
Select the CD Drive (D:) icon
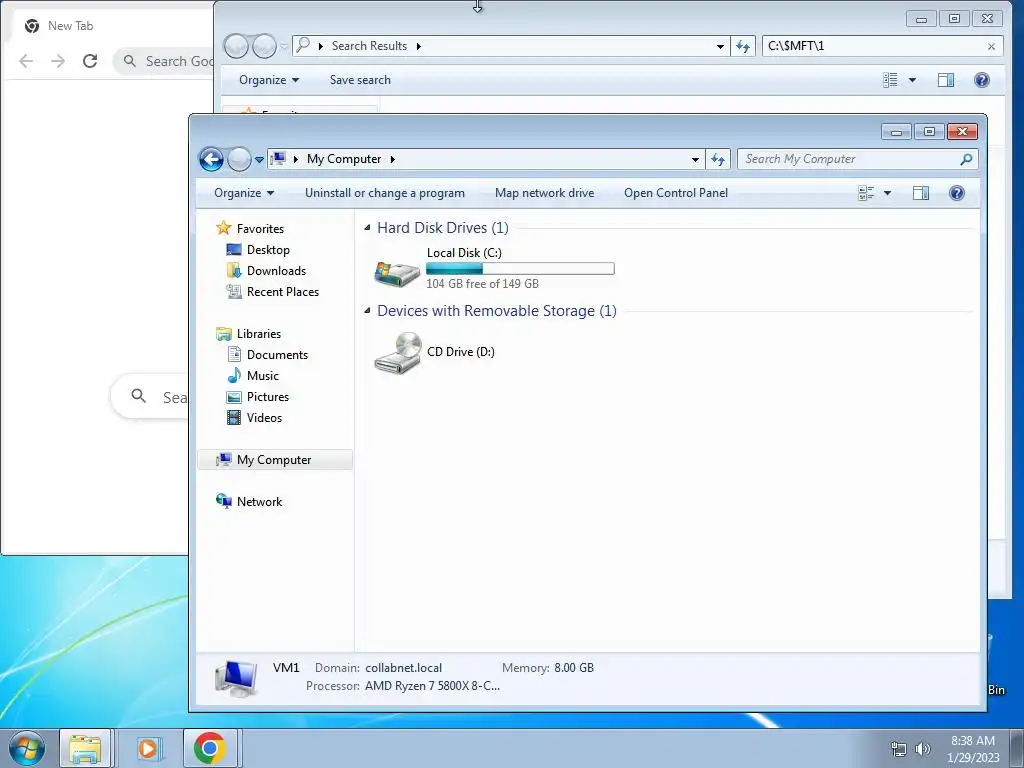tap(398, 353)
